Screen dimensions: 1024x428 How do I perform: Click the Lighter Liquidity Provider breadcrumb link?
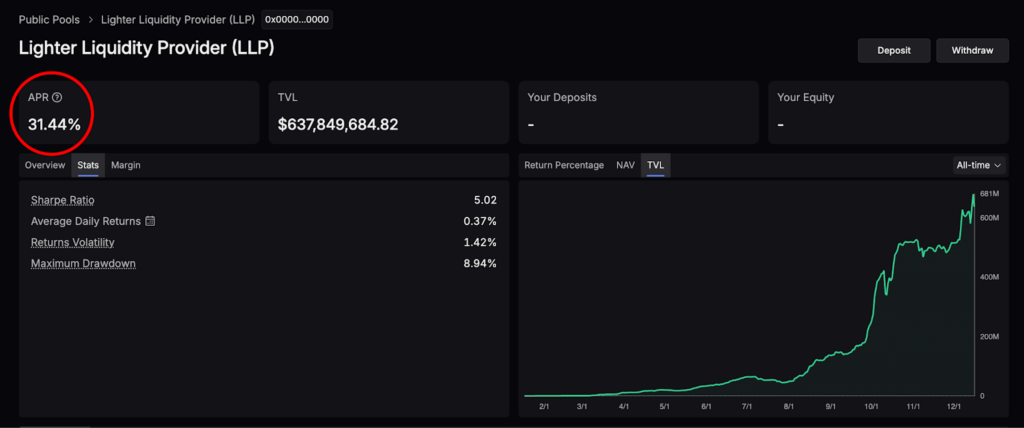click(x=177, y=20)
